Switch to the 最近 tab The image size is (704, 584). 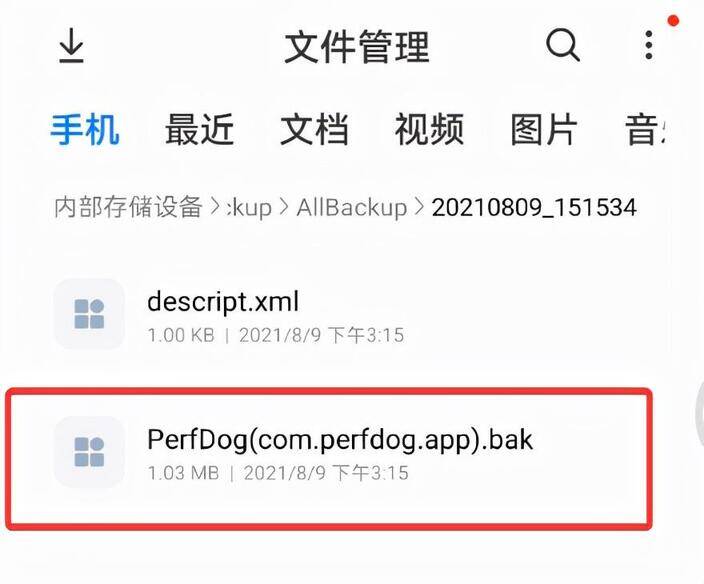pyautogui.click(x=199, y=129)
